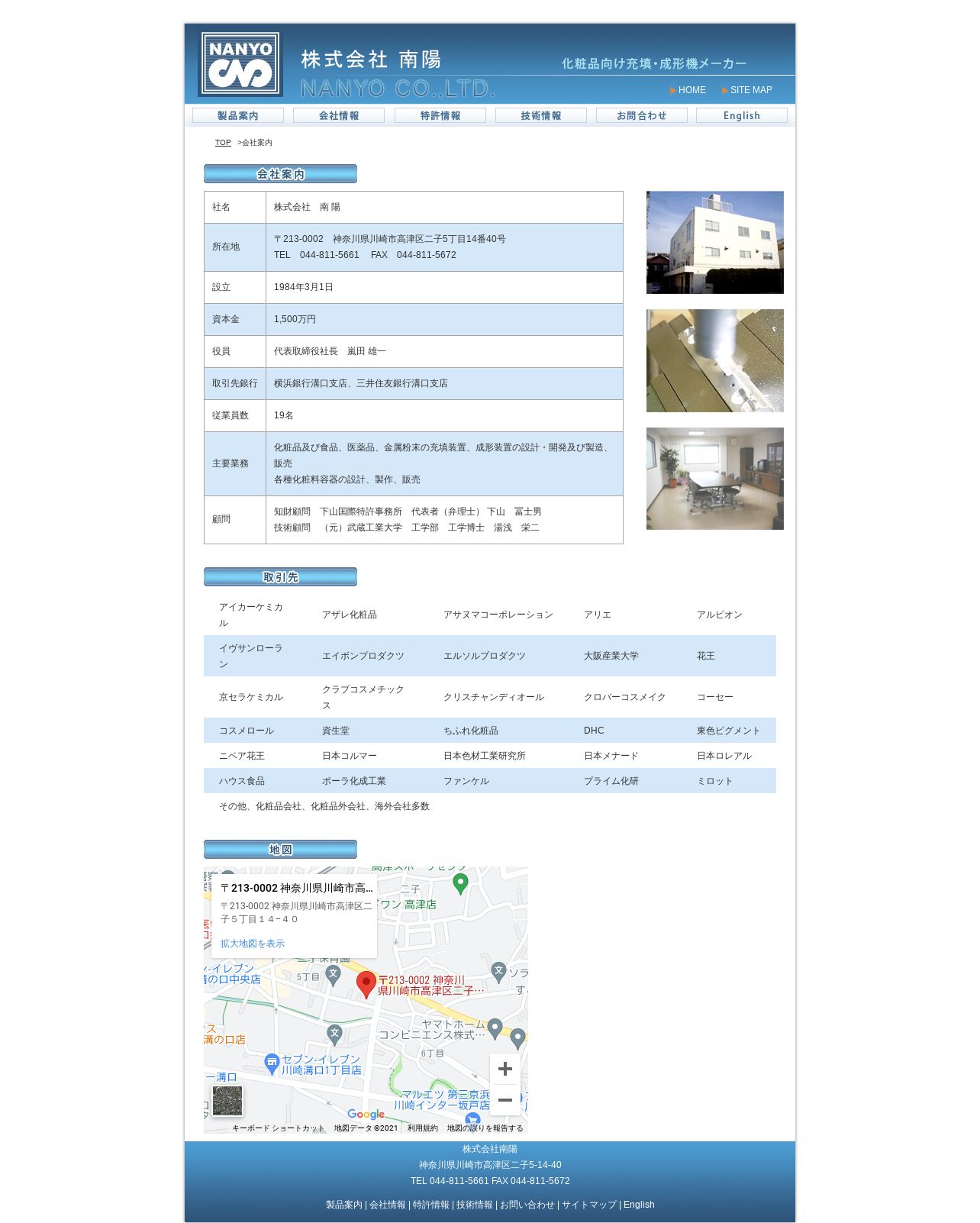
Task: Click 会社案内 section heading banner
Action: 280,174
